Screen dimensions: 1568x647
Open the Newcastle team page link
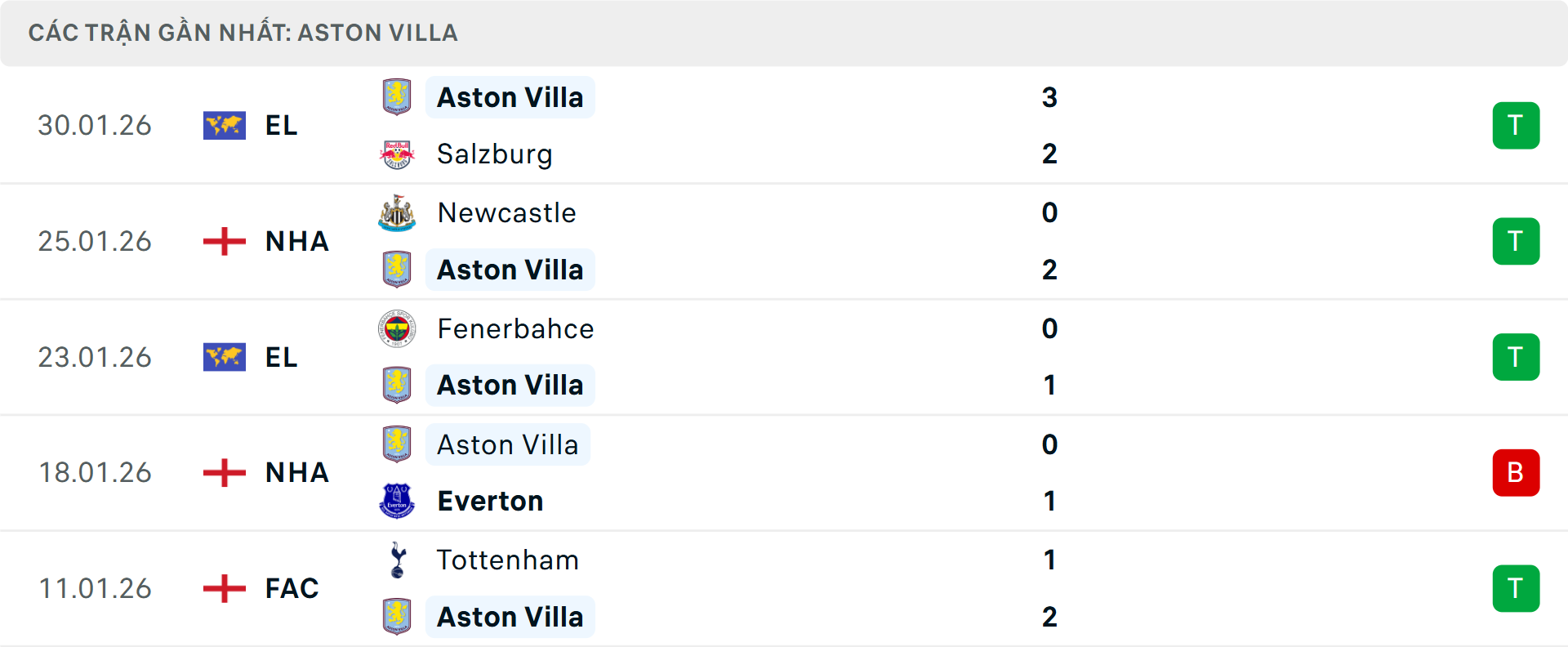tap(506, 212)
